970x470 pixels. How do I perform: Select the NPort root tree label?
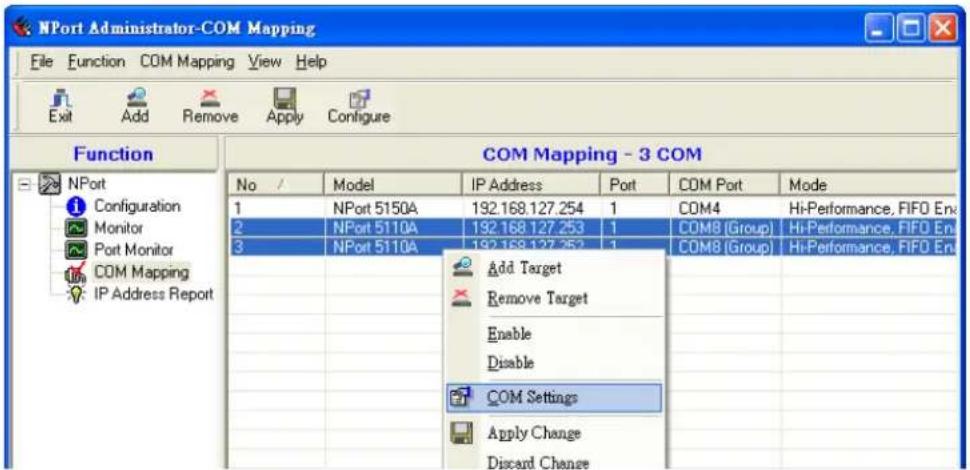pyautogui.click(x=85, y=184)
